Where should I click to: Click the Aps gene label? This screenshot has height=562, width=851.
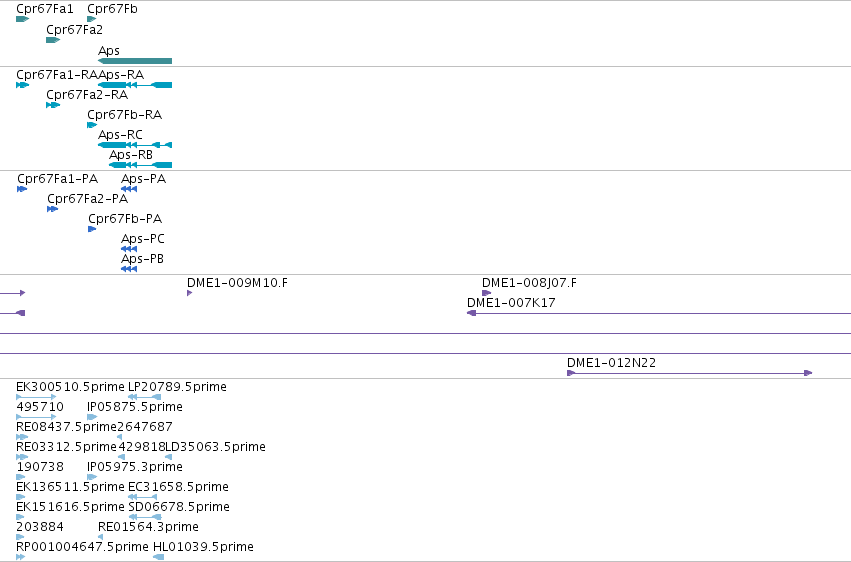pyautogui.click(x=109, y=50)
